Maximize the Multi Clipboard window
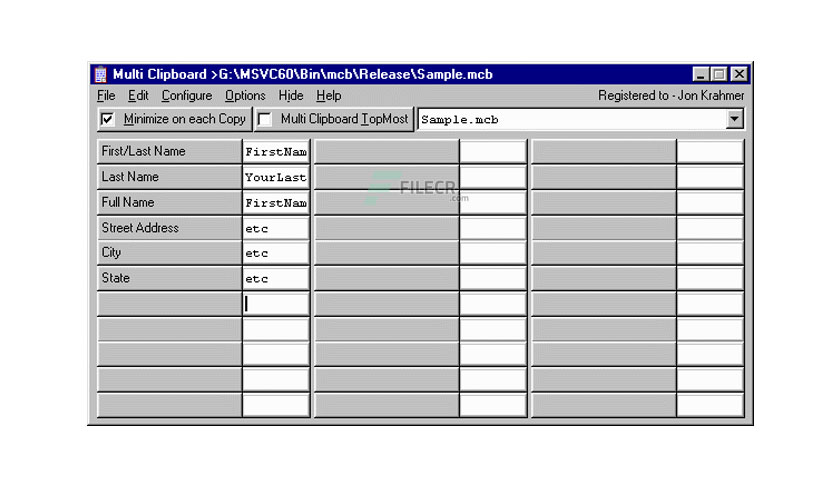Viewport: 836px width, 484px height. (719, 74)
